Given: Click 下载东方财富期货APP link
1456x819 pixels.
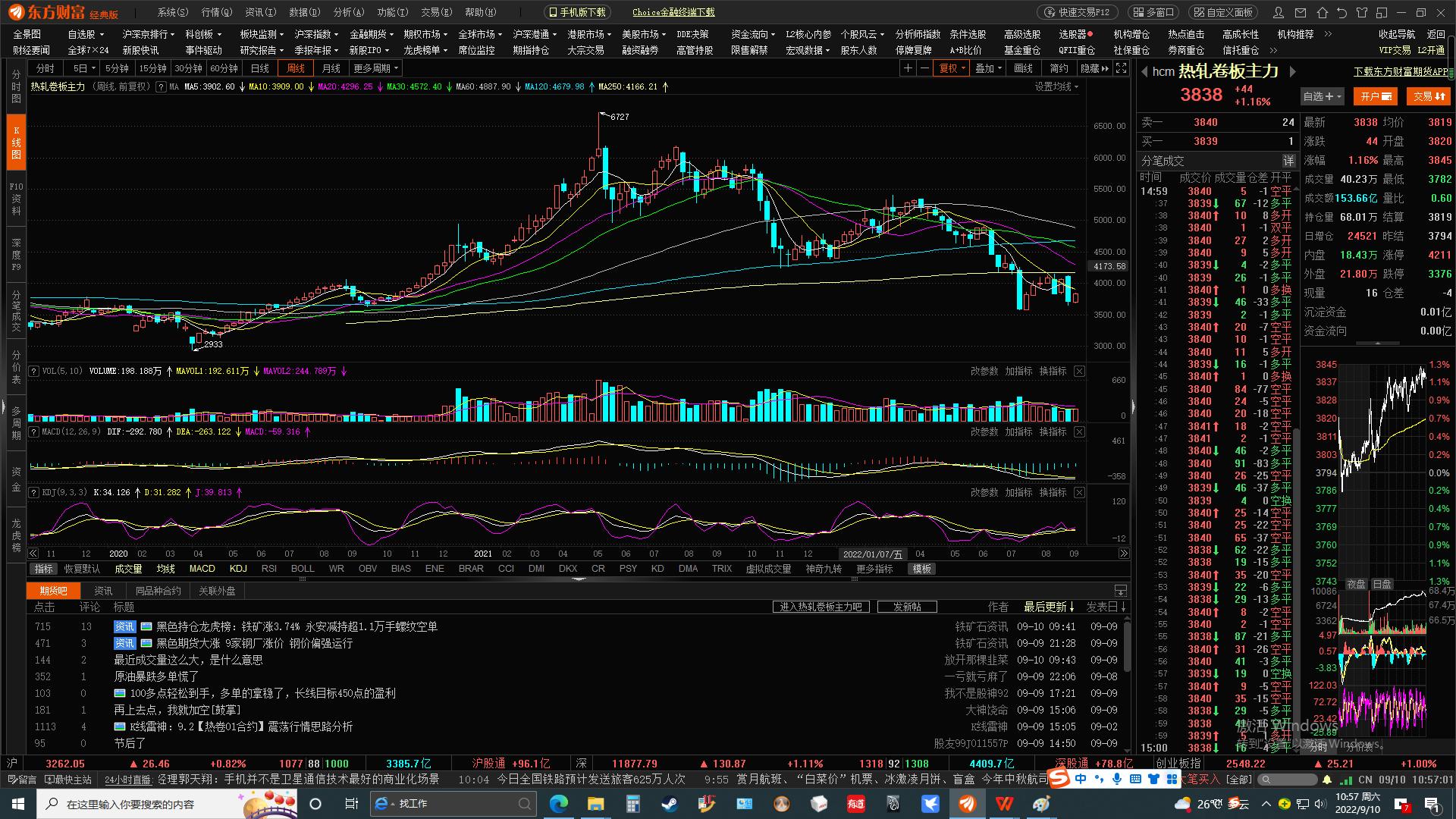Looking at the screenshot, I should coord(1401,71).
